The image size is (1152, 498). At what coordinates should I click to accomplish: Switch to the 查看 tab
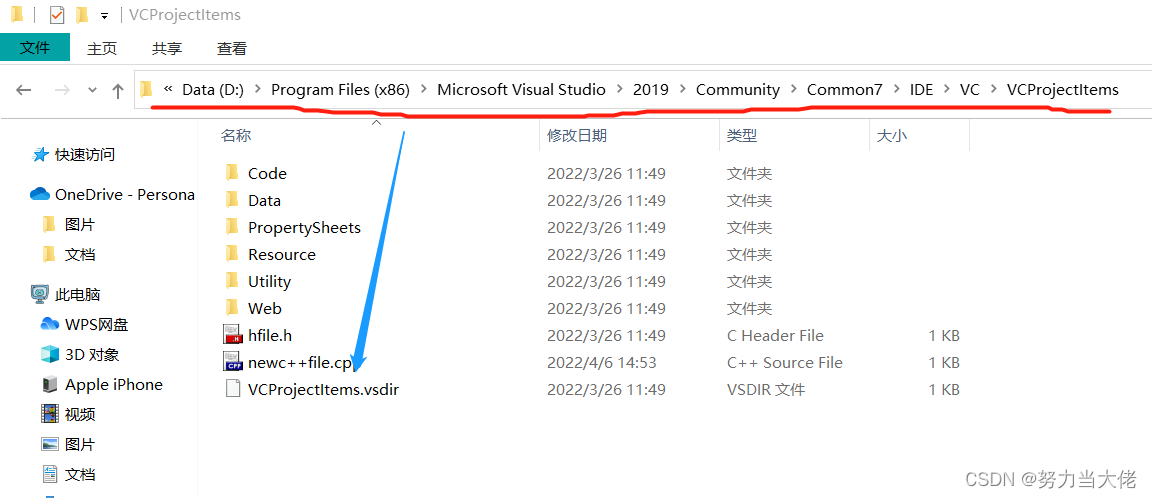[x=232, y=48]
